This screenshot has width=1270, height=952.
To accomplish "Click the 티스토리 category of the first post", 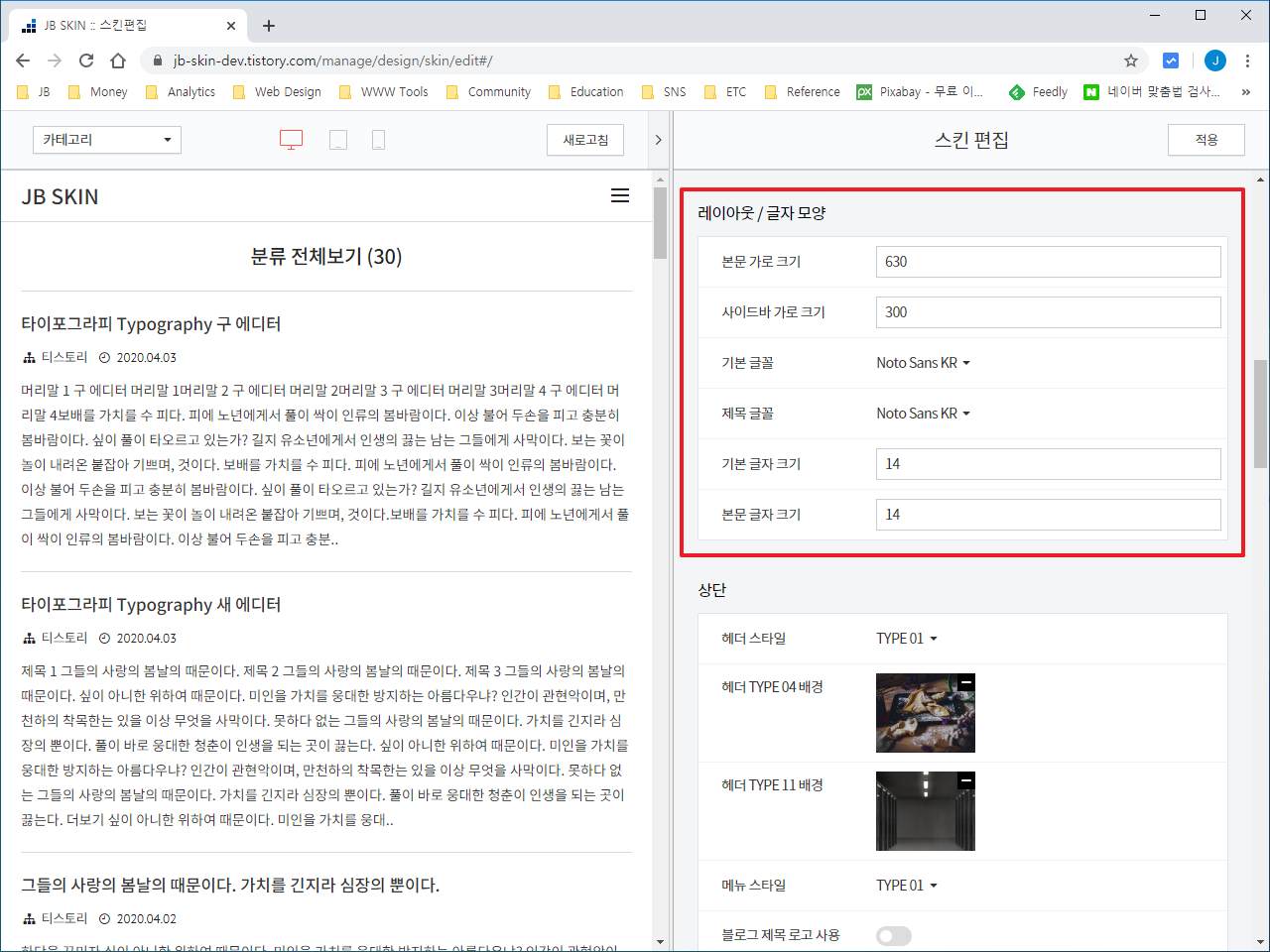I will tap(64, 357).
